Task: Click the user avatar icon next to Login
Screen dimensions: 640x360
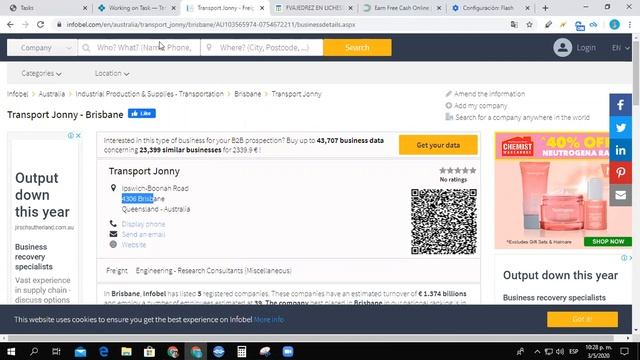Action: point(562,48)
